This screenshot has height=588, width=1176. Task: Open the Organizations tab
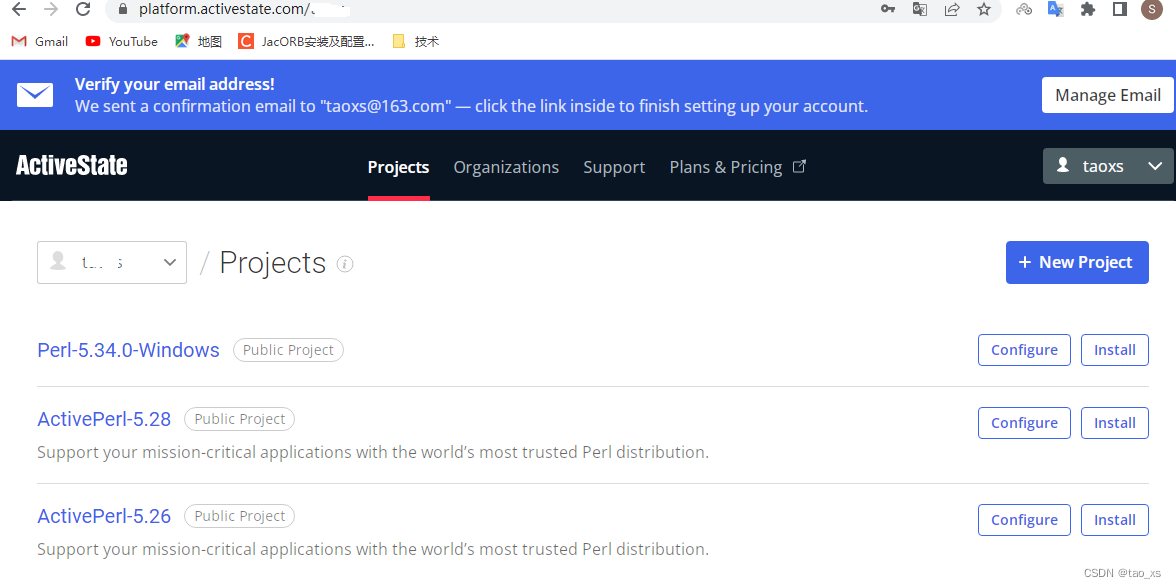coord(506,167)
